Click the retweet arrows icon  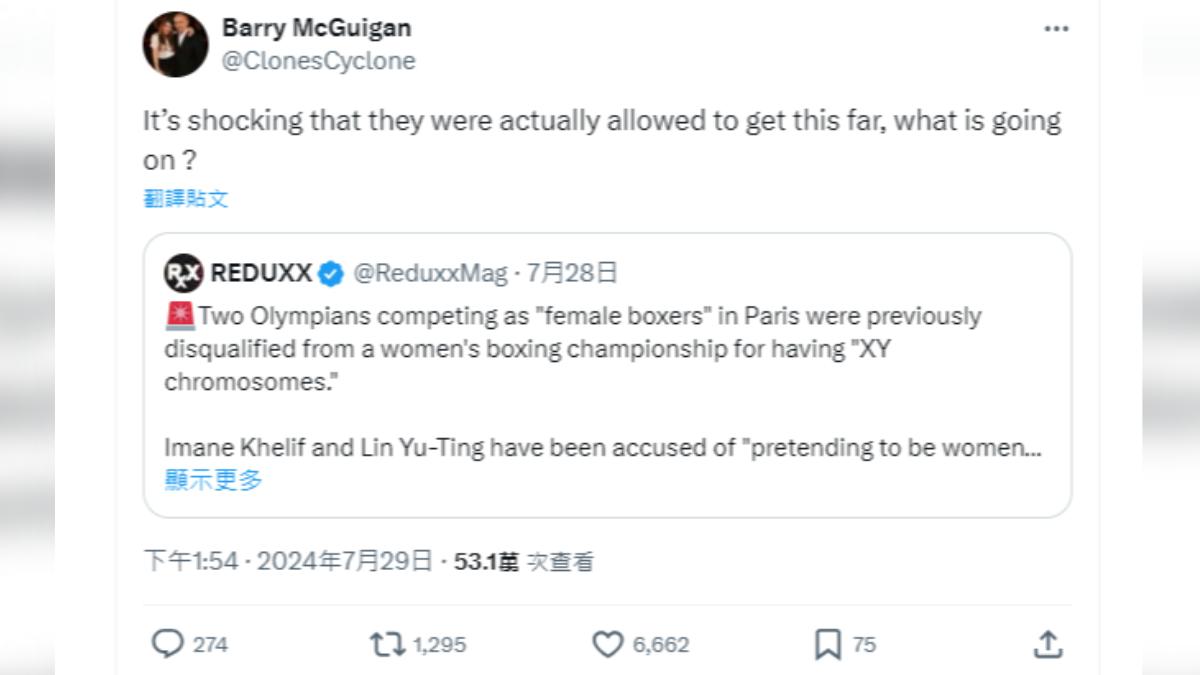pyautogui.click(x=387, y=644)
